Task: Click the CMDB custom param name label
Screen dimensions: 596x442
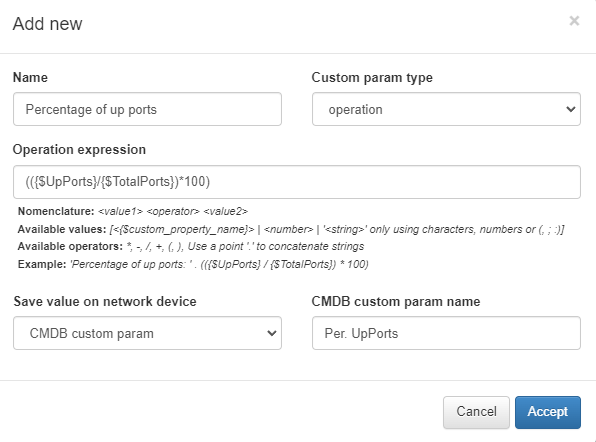Action: click(396, 301)
